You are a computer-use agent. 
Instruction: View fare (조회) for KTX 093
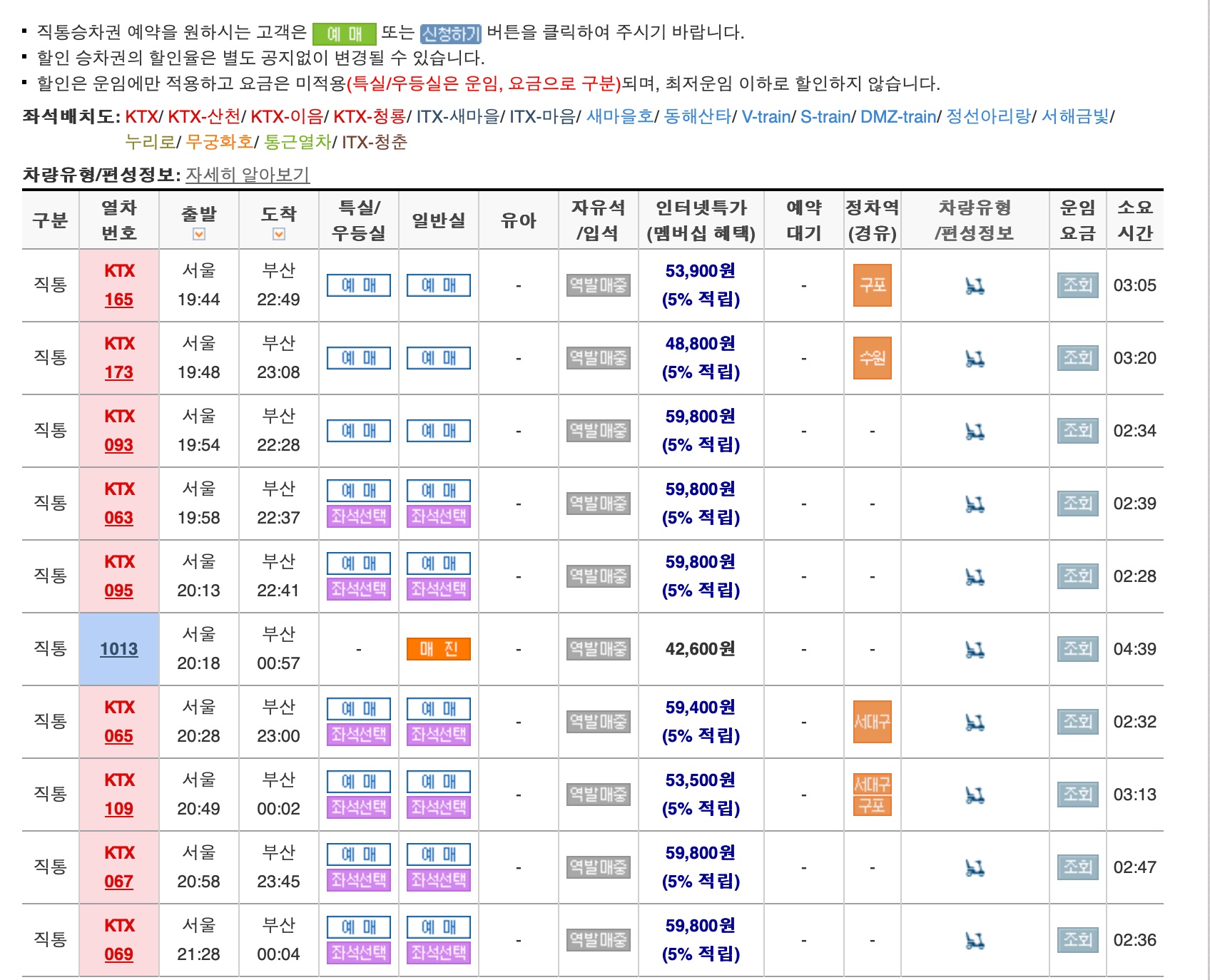tap(1077, 431)
